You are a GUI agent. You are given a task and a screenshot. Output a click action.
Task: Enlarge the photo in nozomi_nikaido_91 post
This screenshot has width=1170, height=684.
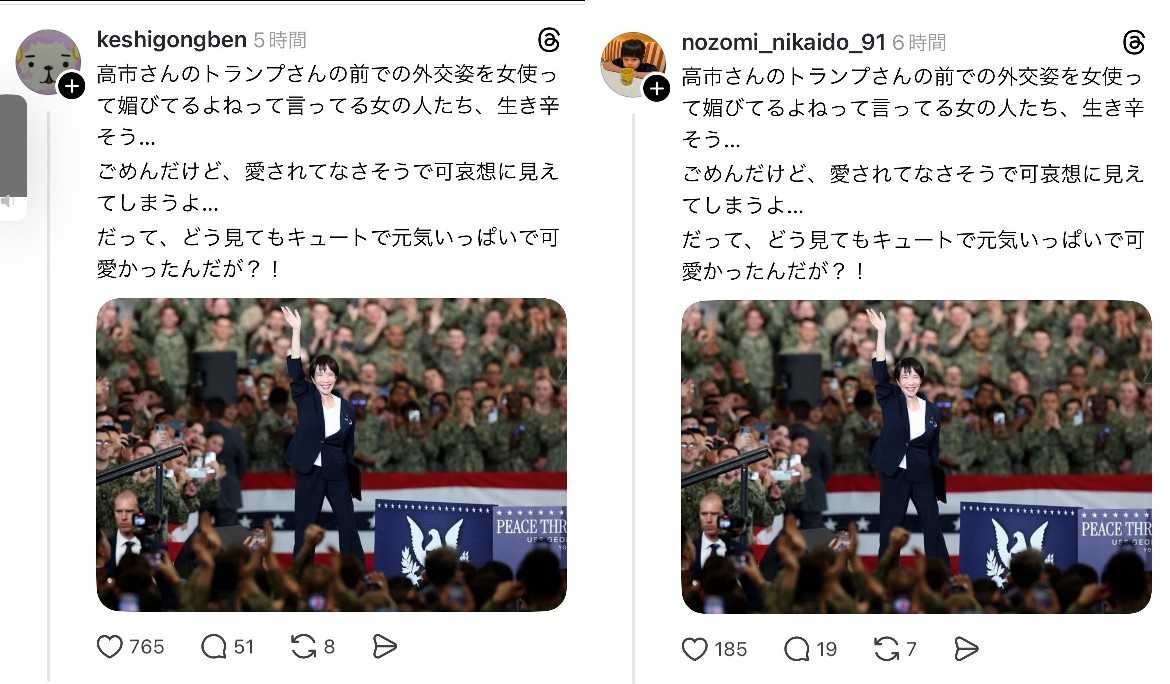pos(916,457)
